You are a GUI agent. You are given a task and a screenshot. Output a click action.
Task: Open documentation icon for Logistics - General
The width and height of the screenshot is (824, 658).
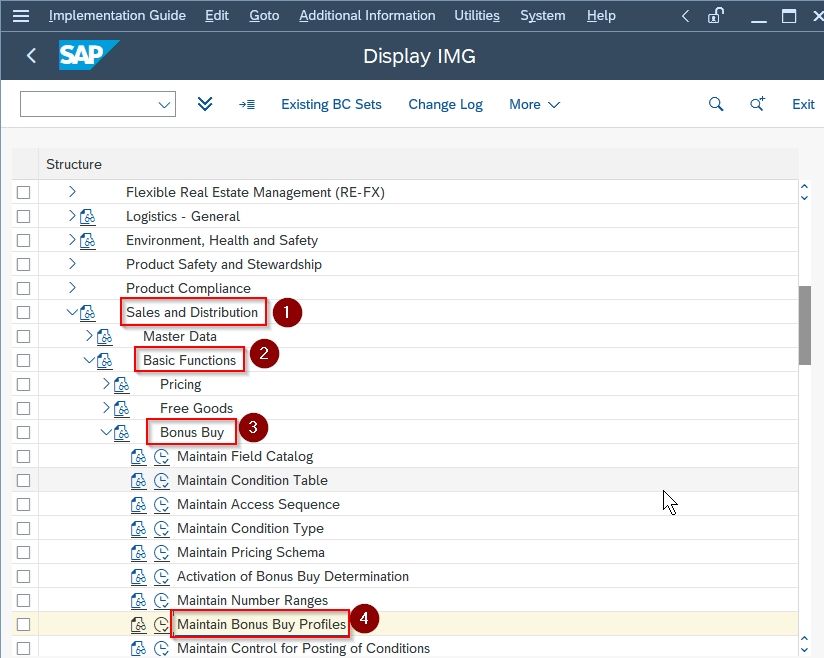(88, 217)
